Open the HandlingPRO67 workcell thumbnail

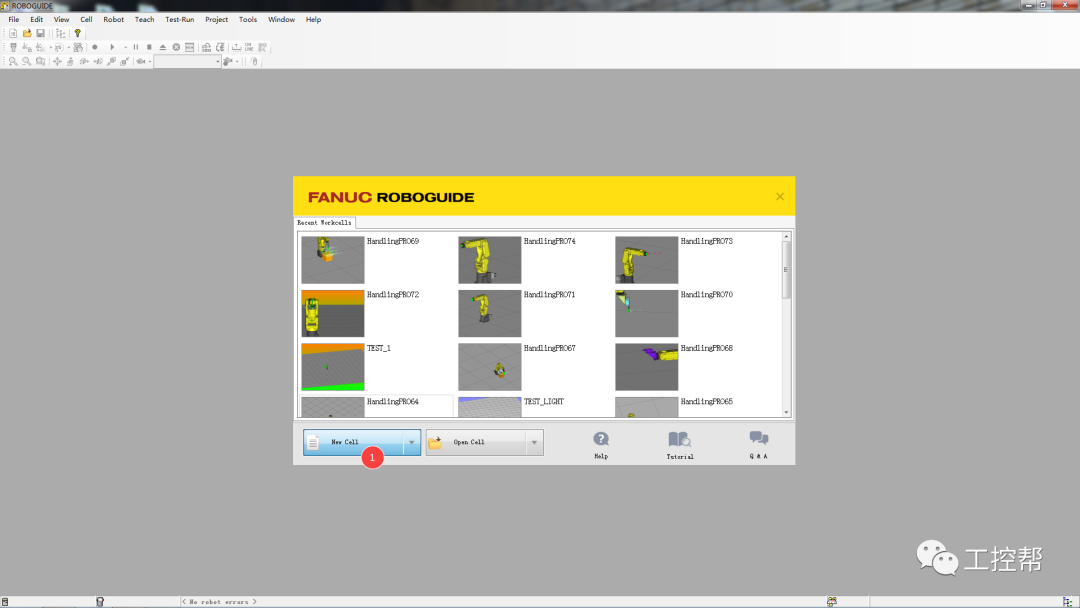coord(490,367)
